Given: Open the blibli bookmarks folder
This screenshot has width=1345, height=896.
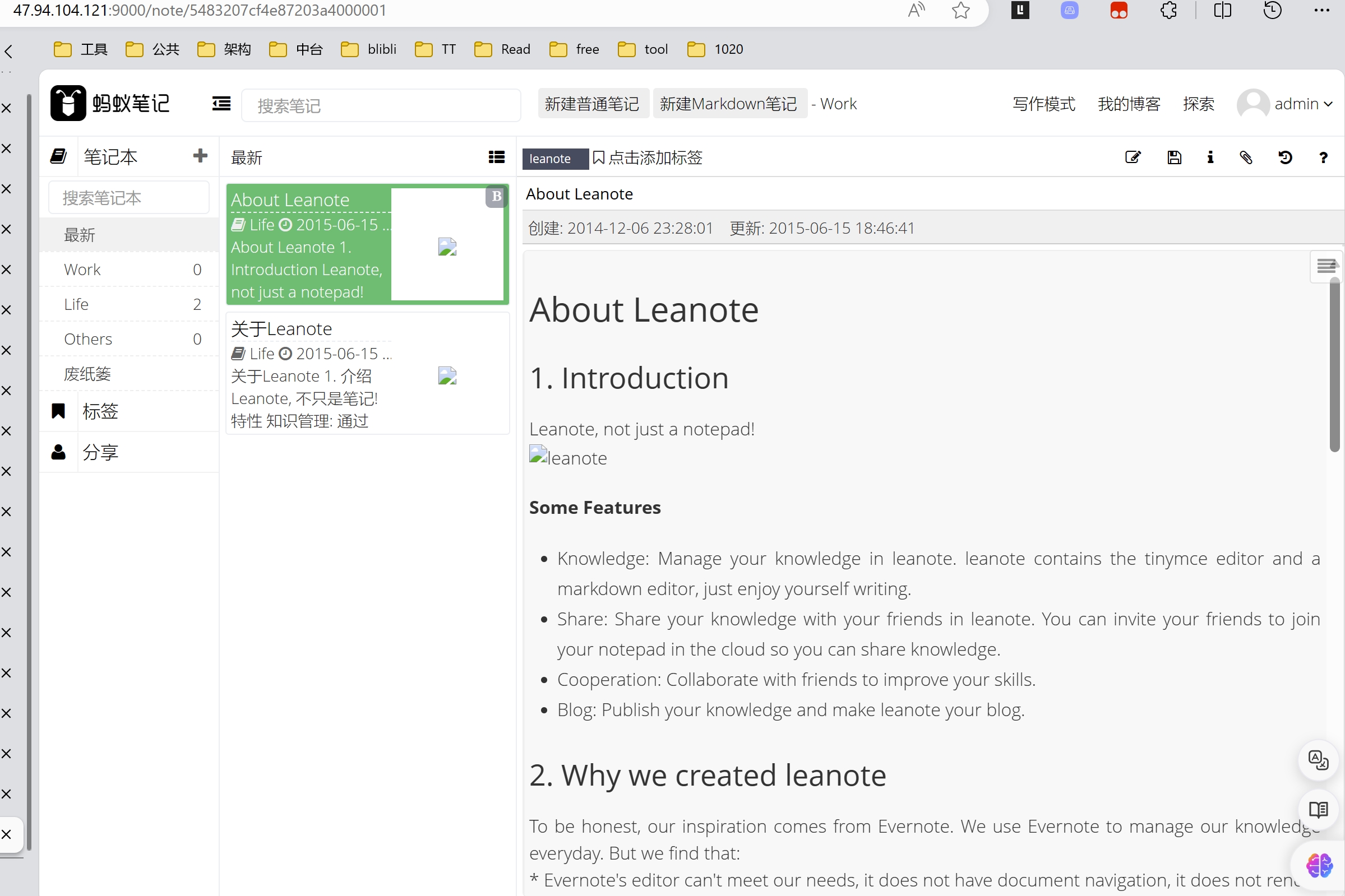Looking at the screenshot, I should click(369, 49).
